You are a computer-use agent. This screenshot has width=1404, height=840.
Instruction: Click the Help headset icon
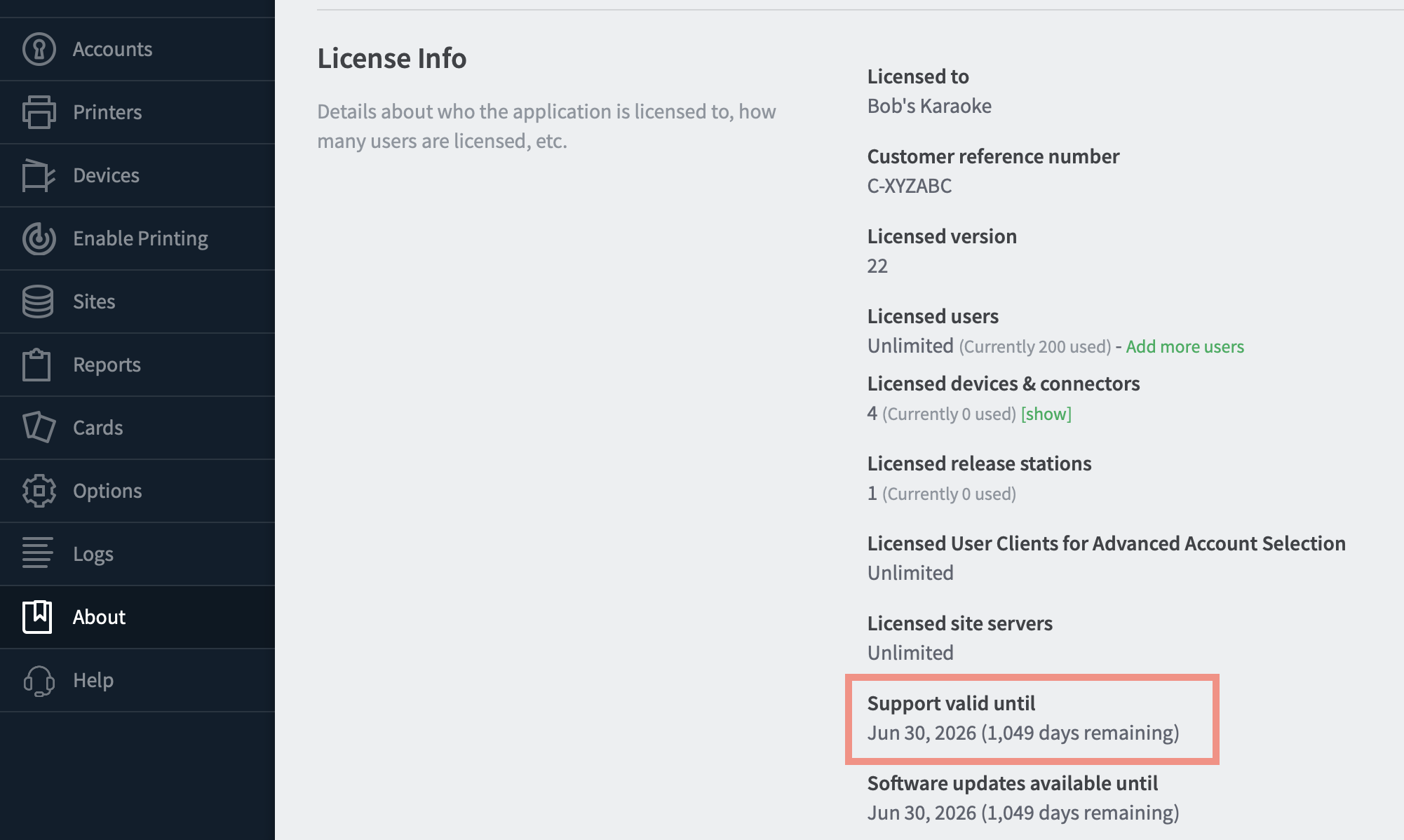click(39, 680)
